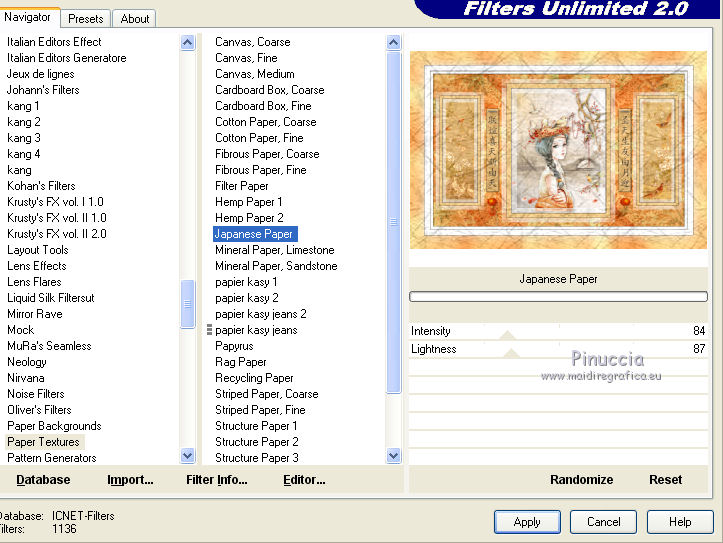Switch to the Navigator tab
This screenshot has height=543, width=723.
(27, 17)
